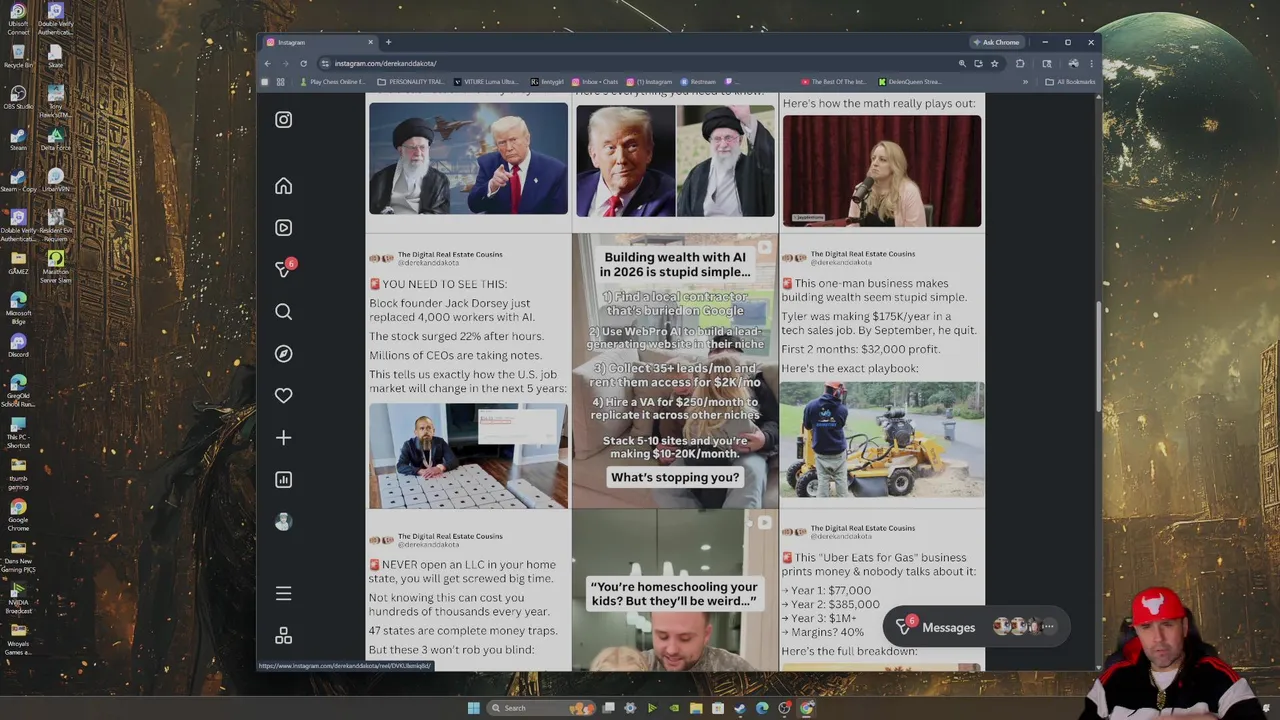
Task: Open All Bookmarks folder
Action: [1070, 82]
